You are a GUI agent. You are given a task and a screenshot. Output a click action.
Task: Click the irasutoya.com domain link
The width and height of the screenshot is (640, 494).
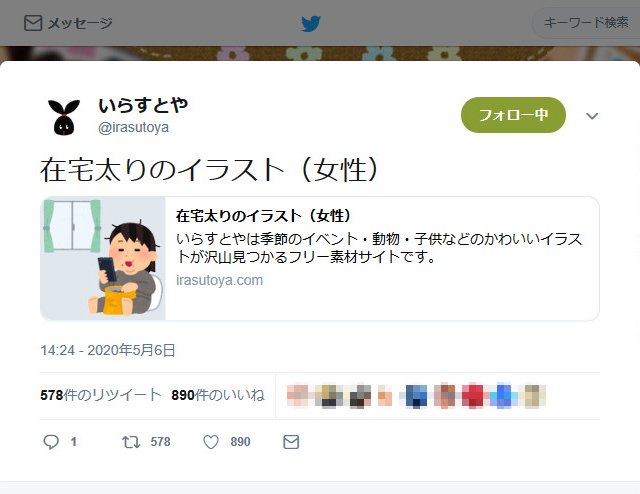[x=220, y=280]
